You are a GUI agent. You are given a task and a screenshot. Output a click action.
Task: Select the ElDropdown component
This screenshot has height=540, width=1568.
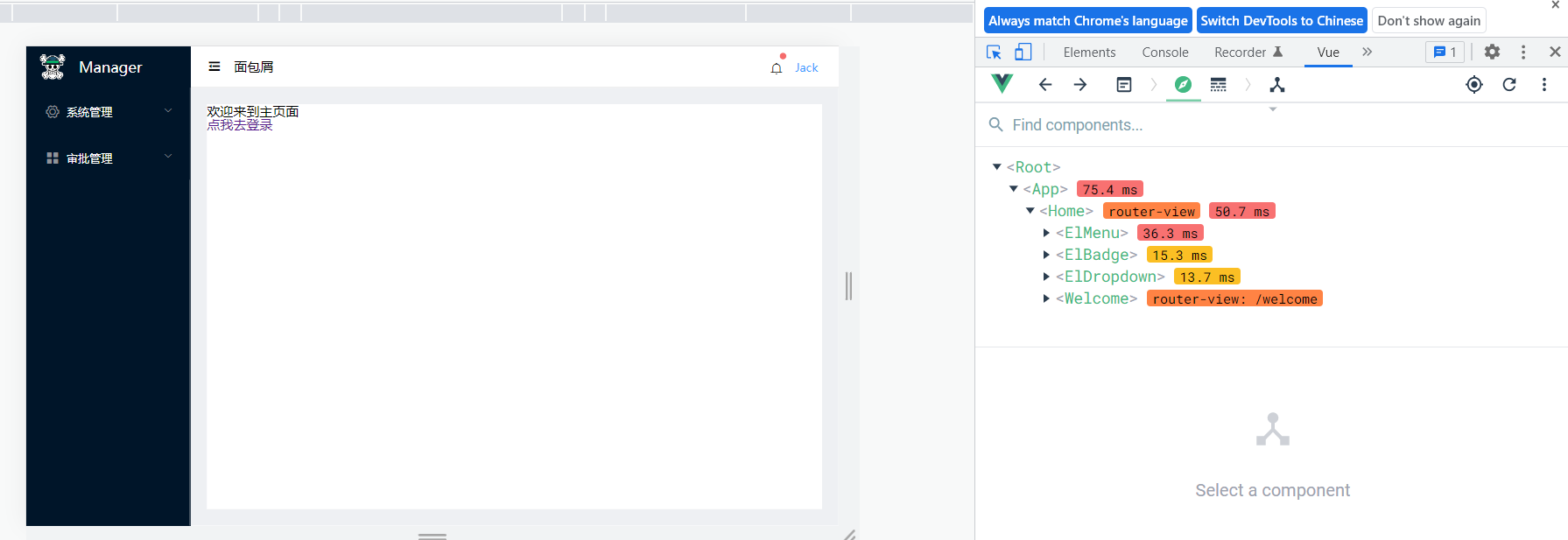[1110, 277]
